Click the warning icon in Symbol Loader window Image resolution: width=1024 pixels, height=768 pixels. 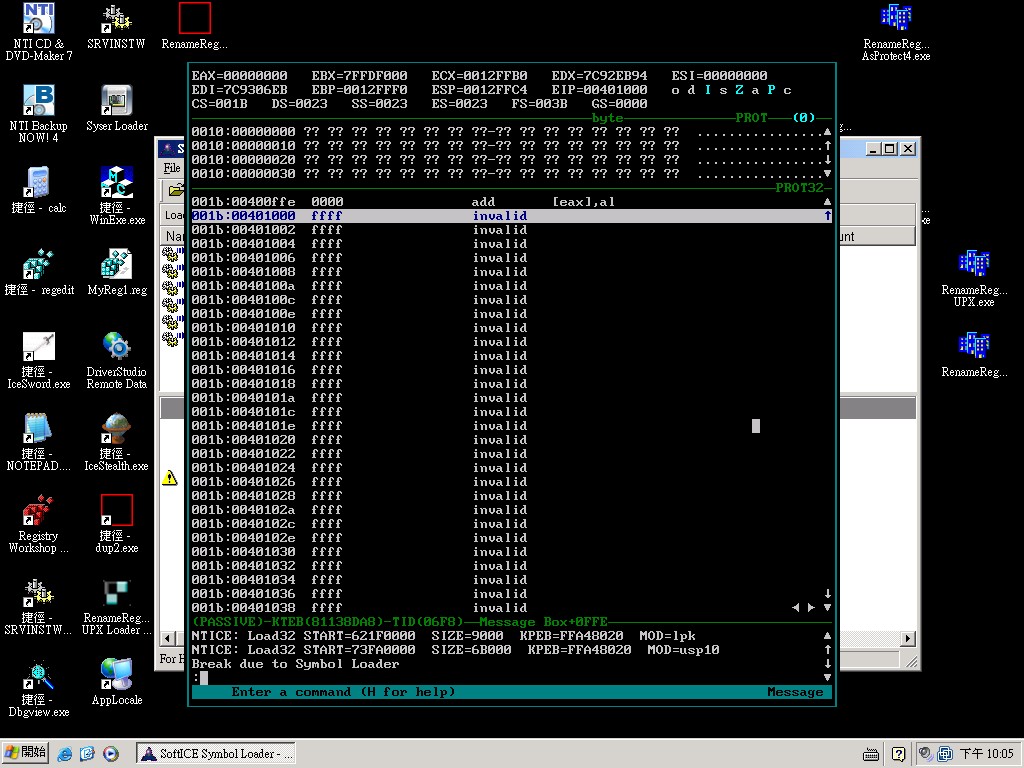[169, 477]
